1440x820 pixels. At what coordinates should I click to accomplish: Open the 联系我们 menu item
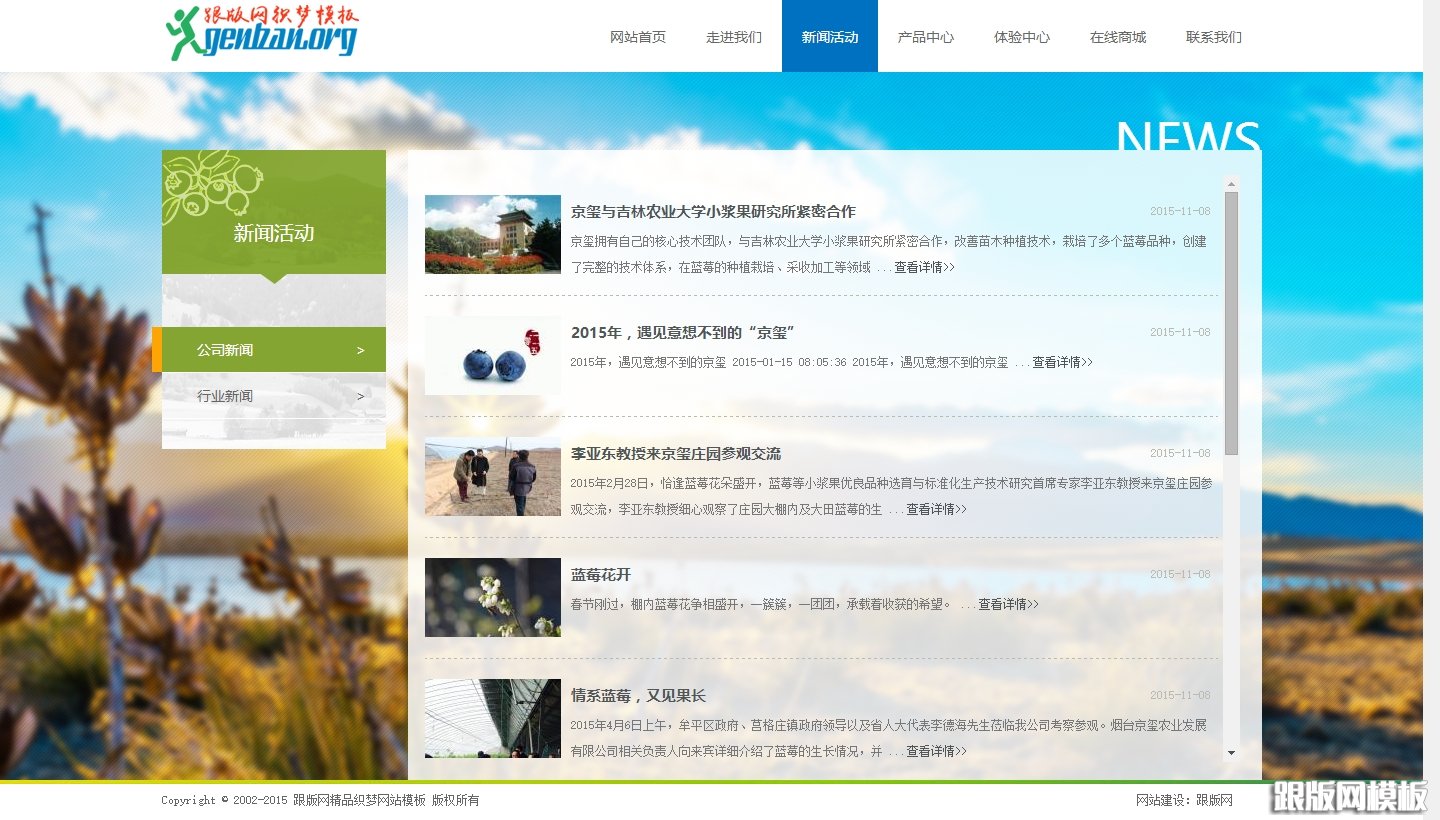(x=1213, y=36)
